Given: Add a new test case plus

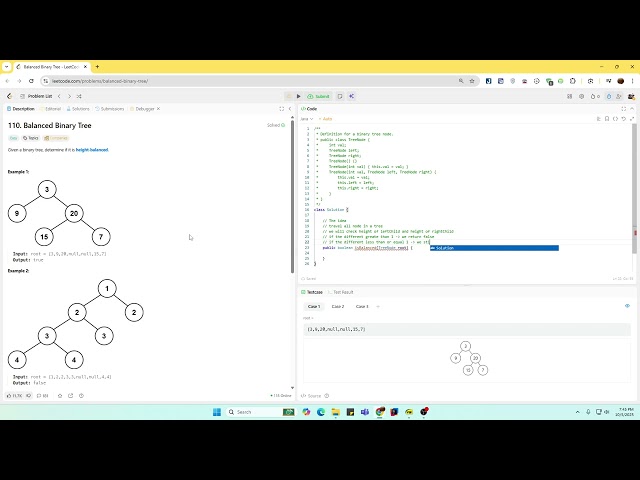Looking at the screenshot, I should [x=378, y=307].
